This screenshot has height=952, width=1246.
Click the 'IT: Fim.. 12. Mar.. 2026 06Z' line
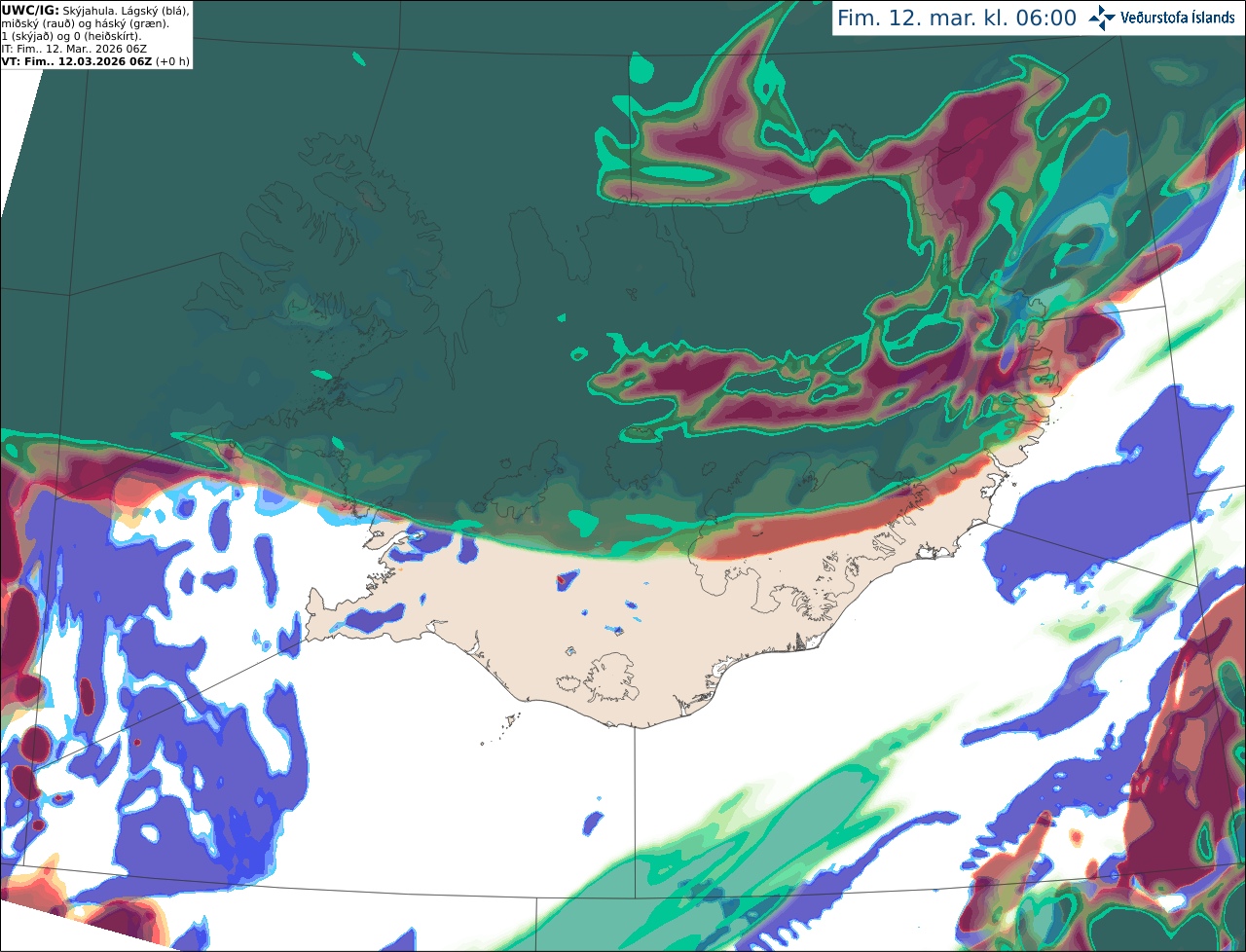pos(74,49)
